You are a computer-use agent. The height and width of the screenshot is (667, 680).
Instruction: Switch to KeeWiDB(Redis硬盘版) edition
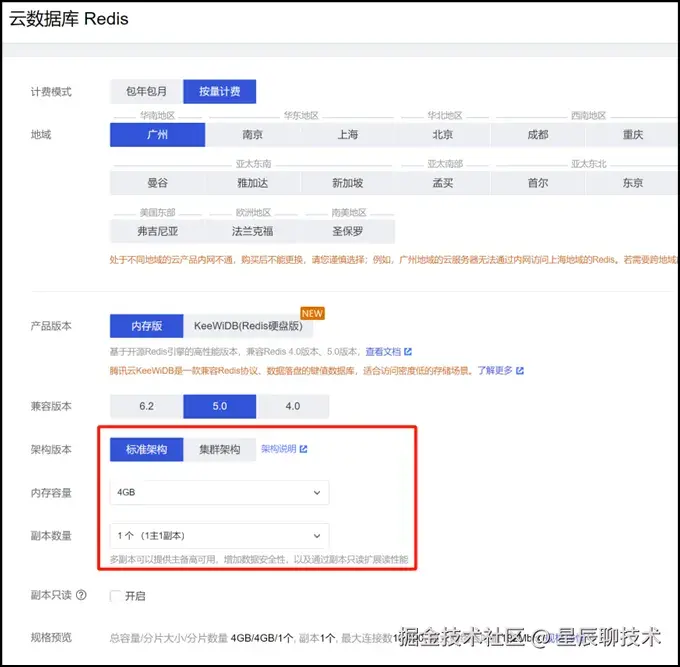coord(248,326)
